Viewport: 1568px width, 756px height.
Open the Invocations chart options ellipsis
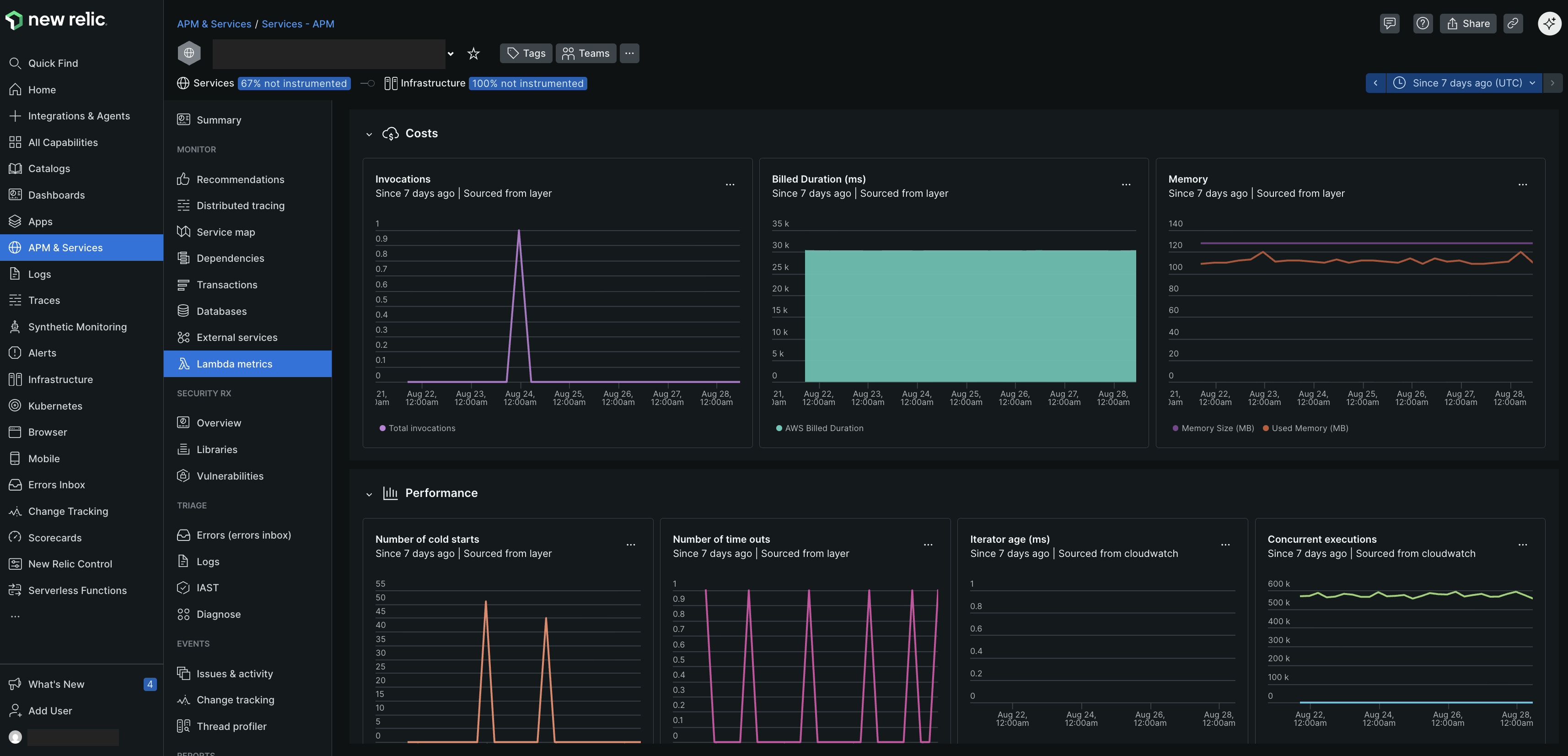tap(729, 184)
